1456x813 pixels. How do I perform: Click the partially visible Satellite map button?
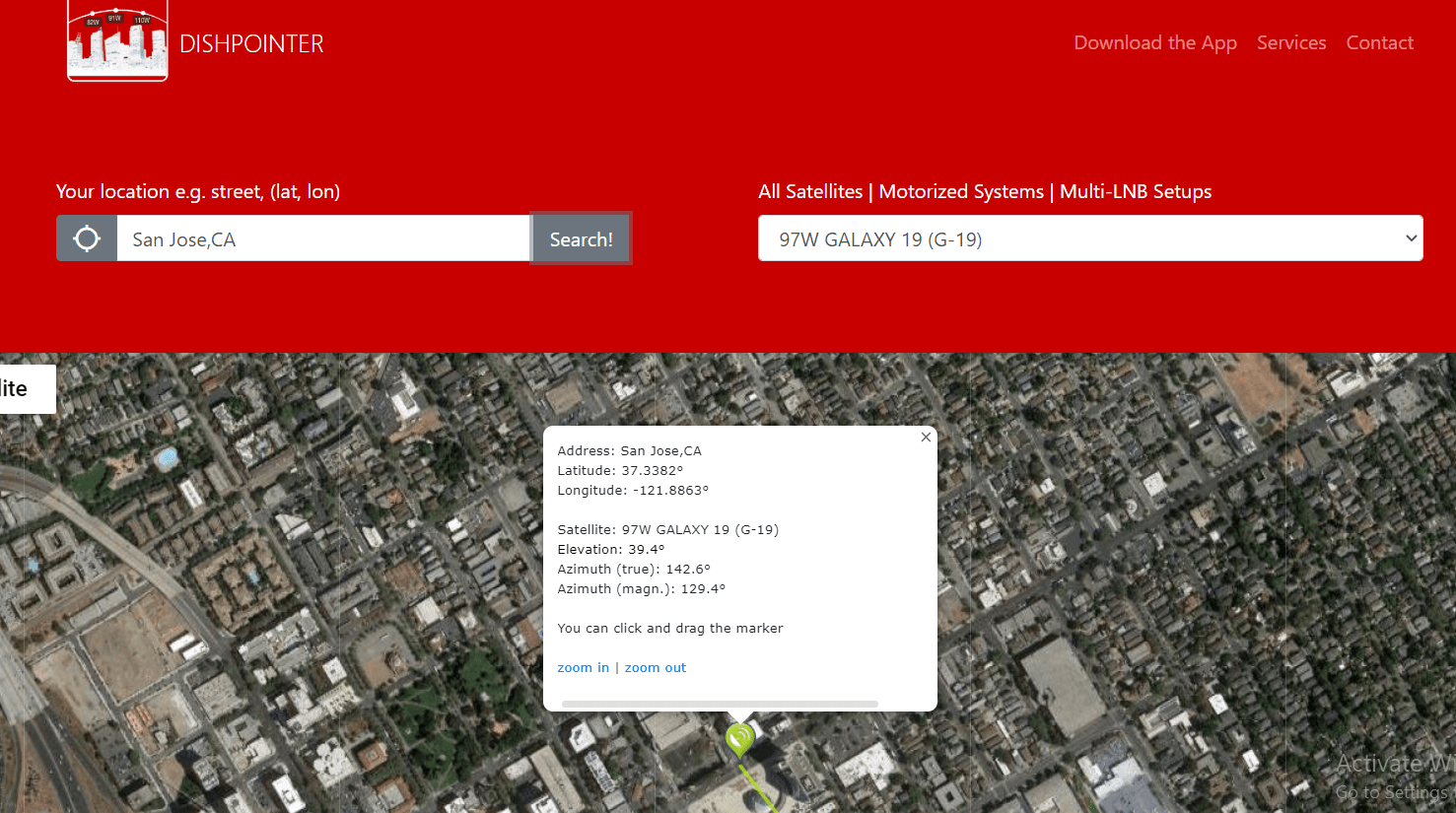22,389
